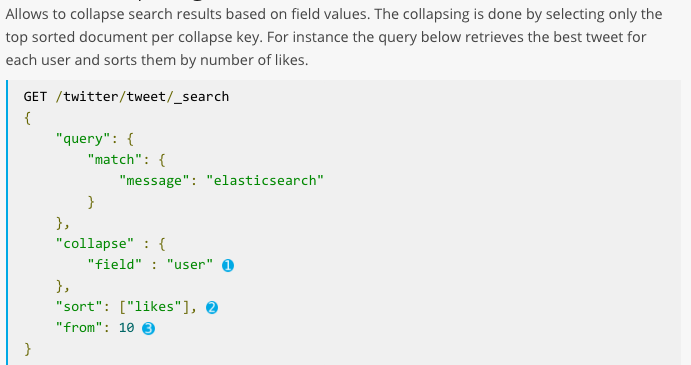
Task: Click the GET keyword in request line
Action: click(x=35, y=97)
